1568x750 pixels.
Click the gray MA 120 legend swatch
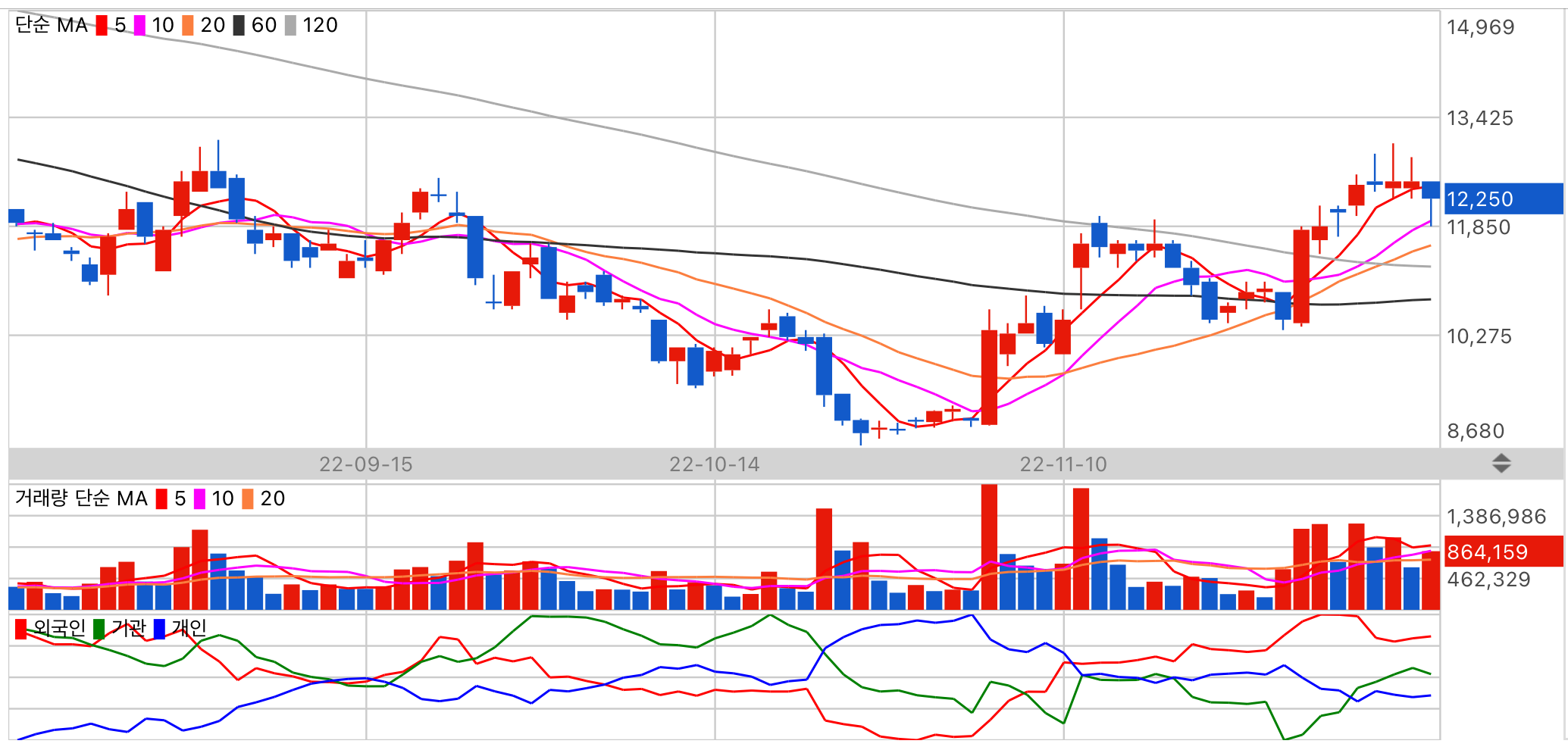(x=290, y=26)
